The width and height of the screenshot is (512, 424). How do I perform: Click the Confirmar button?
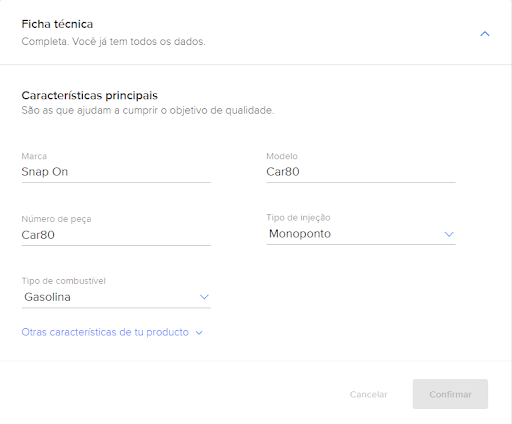pyautogui.click(x=450, y=394)
